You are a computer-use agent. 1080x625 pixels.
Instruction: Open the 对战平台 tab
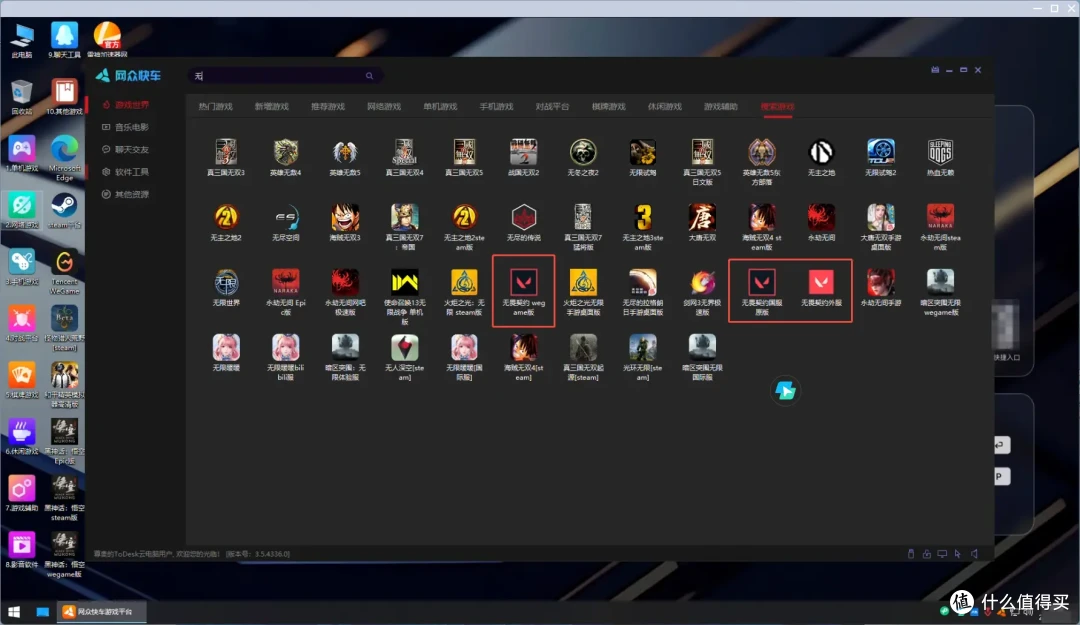pyautogui.click(x=552, y=107)
